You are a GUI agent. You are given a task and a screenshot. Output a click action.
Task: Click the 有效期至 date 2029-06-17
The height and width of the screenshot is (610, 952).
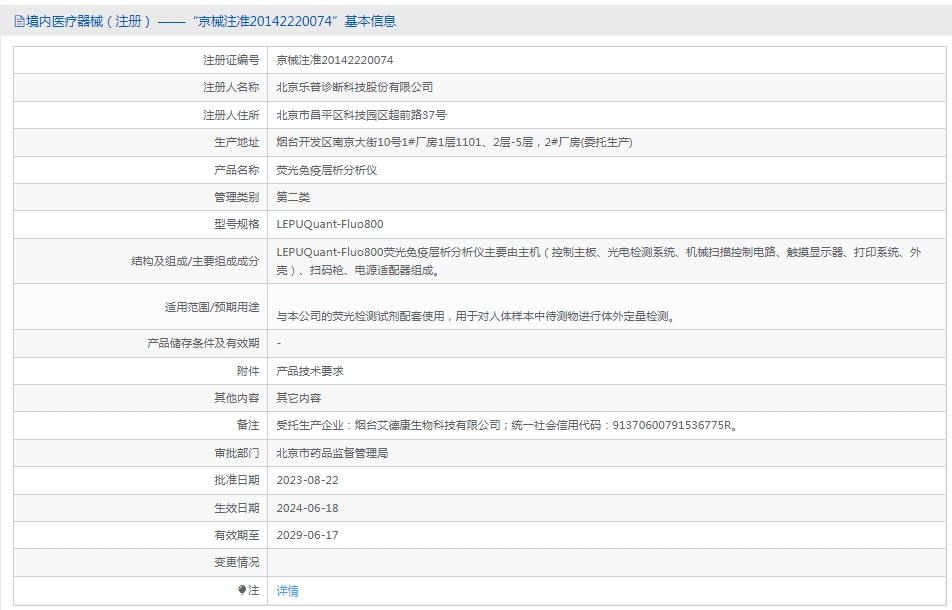(307, 535)
